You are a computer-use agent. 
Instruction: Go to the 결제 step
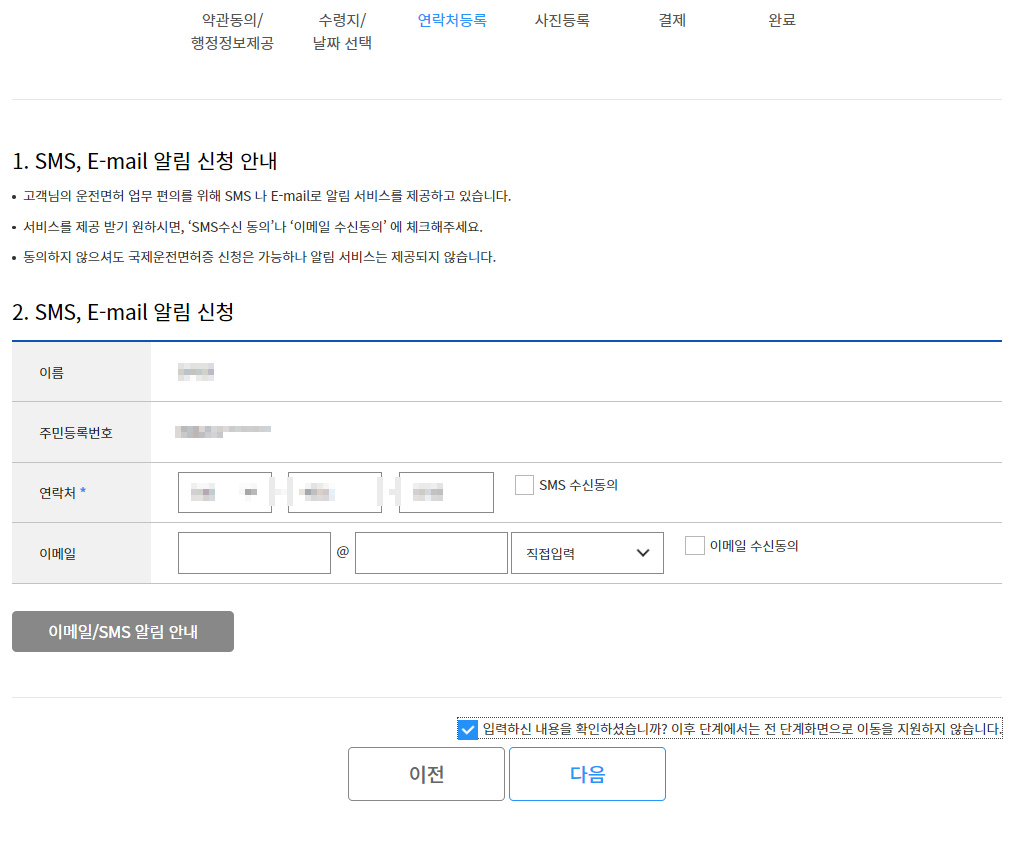pyautogui.click(x=671, y=19)
